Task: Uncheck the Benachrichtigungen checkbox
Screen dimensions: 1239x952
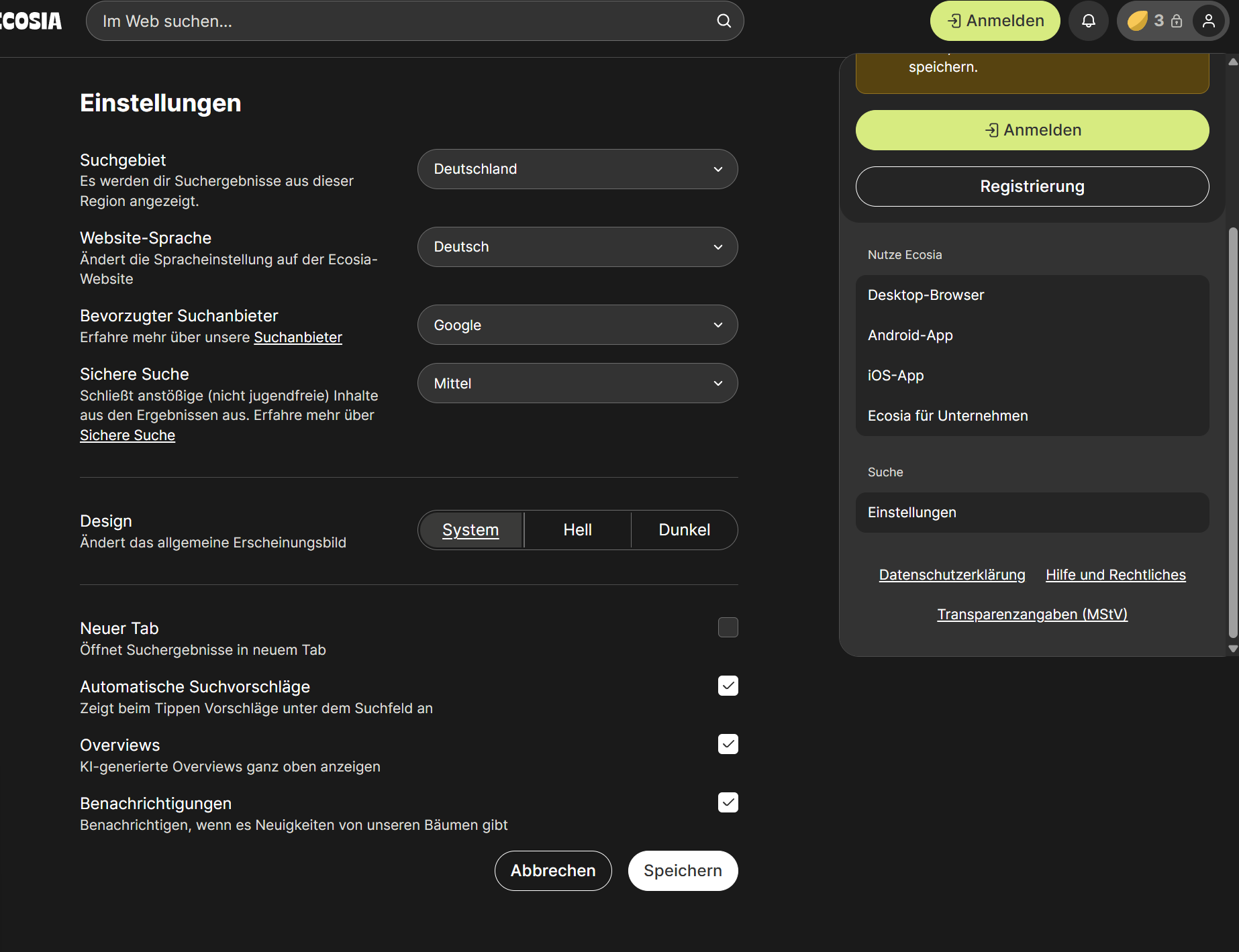Action: [x=728, y=802]
